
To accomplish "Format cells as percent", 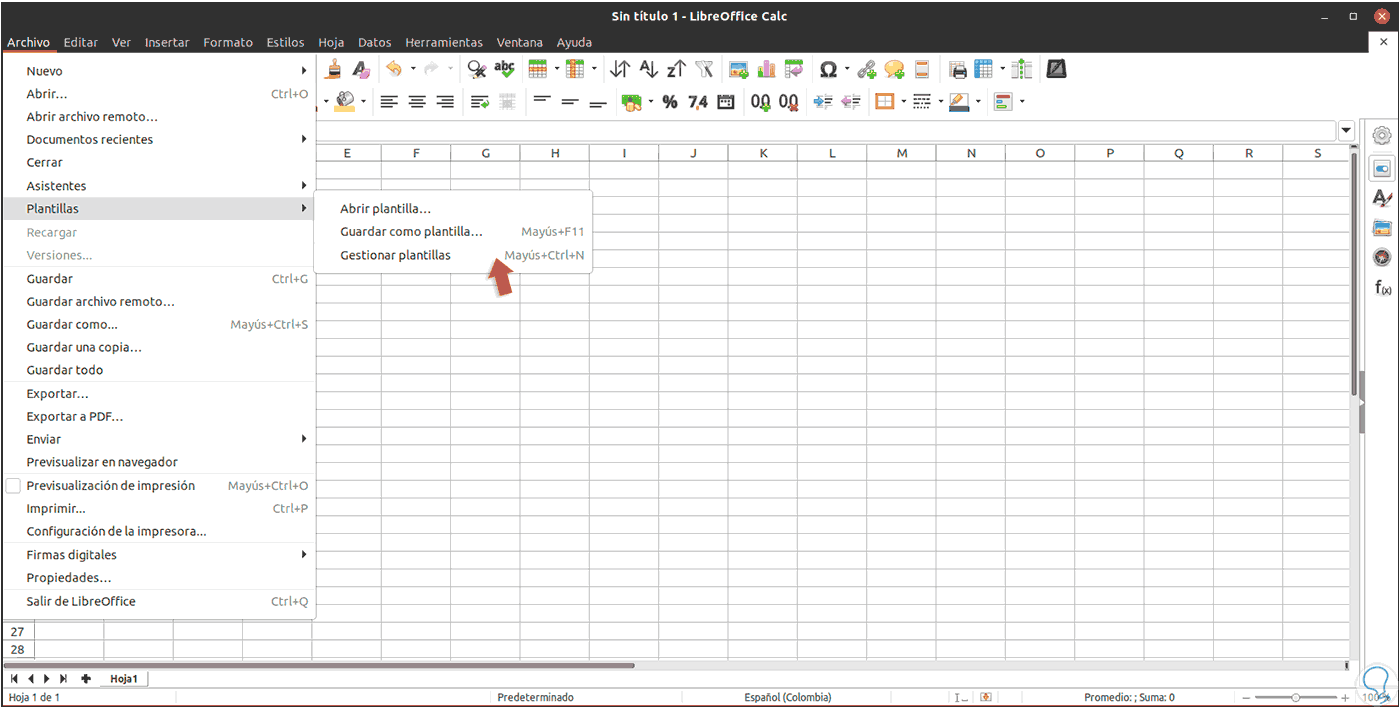I will click(670, 101).
